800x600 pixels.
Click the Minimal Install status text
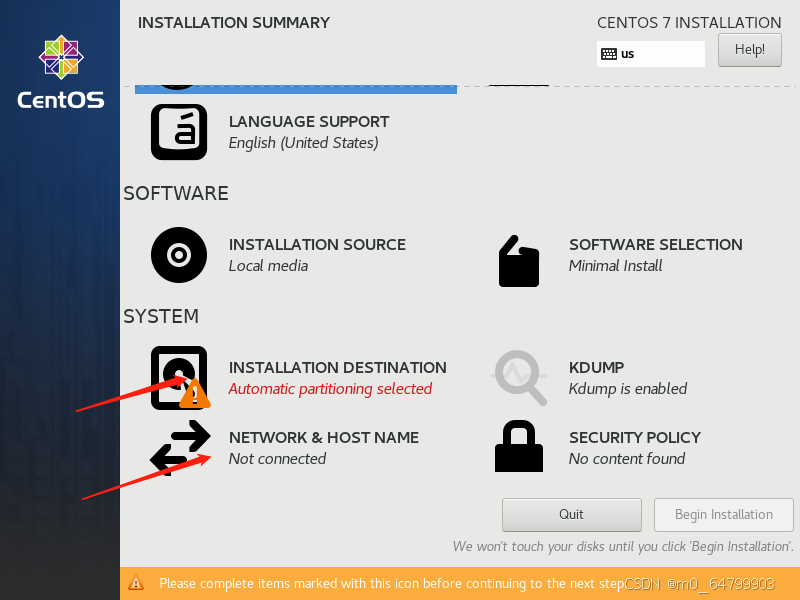coord(615,266)
